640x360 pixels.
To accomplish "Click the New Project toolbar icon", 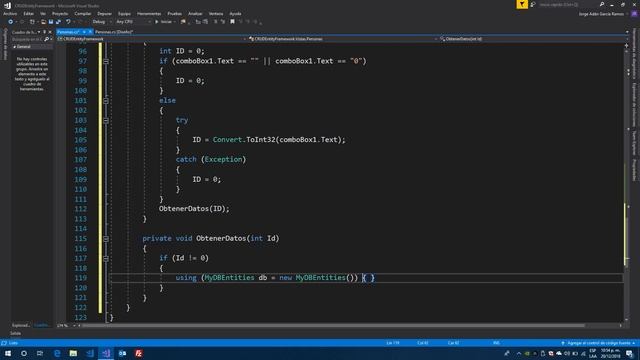I will [x=32, y=22].
